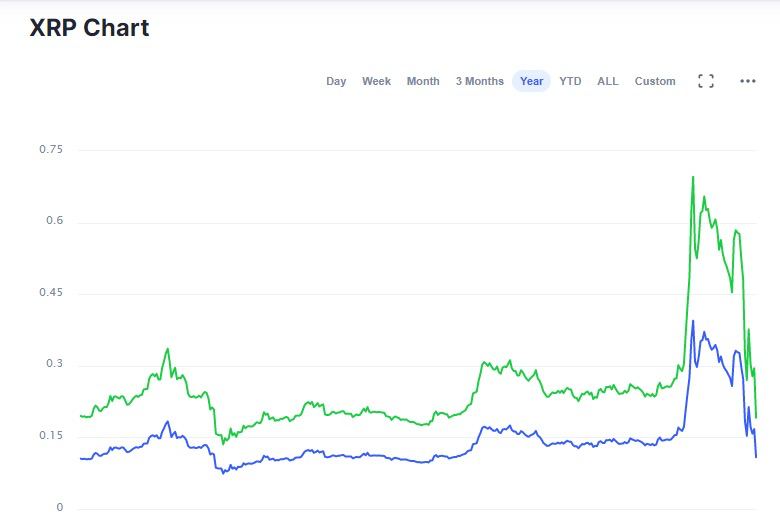The height and width of the screenshot is (514, 780).
Task: Switch to YTD range
Action: (x=570, y=81)
